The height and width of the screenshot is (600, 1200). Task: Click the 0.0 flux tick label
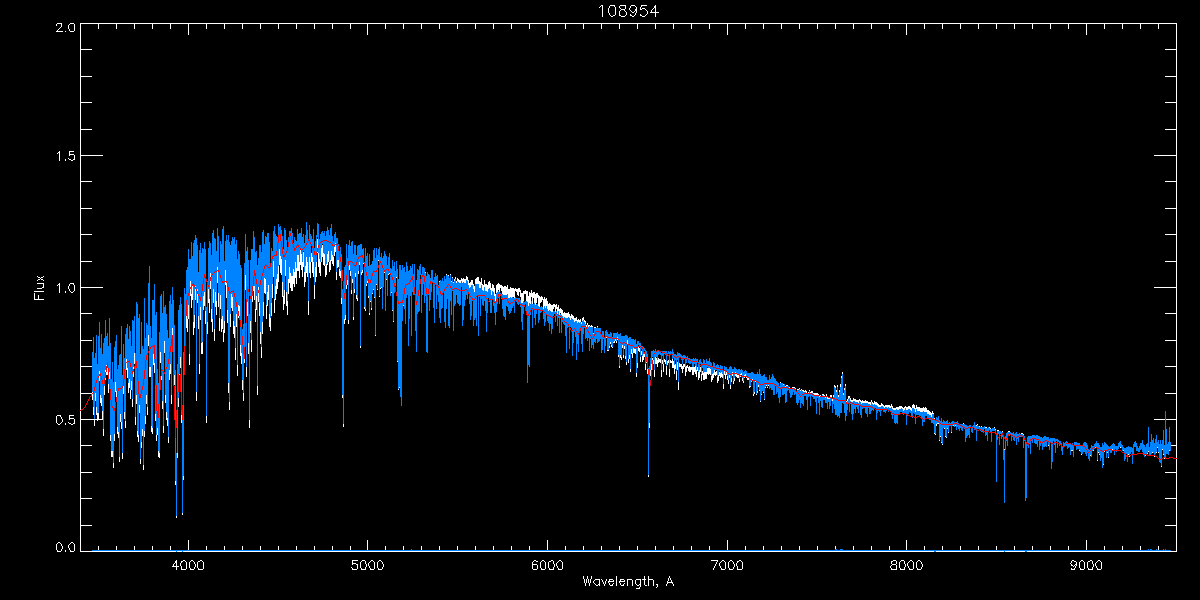click(x=64, y=547)
